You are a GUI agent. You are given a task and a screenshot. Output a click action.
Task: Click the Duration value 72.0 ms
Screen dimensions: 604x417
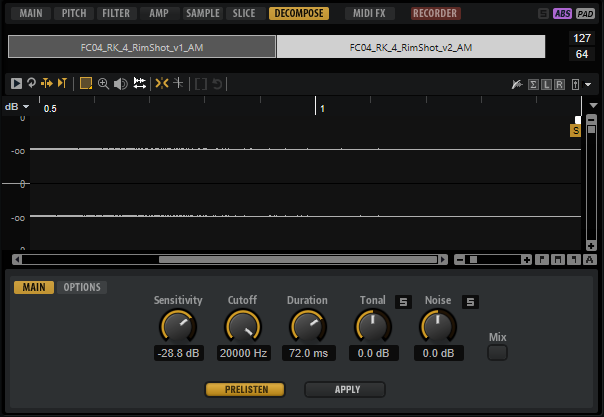pyautogui.click(x=308, y=353)
